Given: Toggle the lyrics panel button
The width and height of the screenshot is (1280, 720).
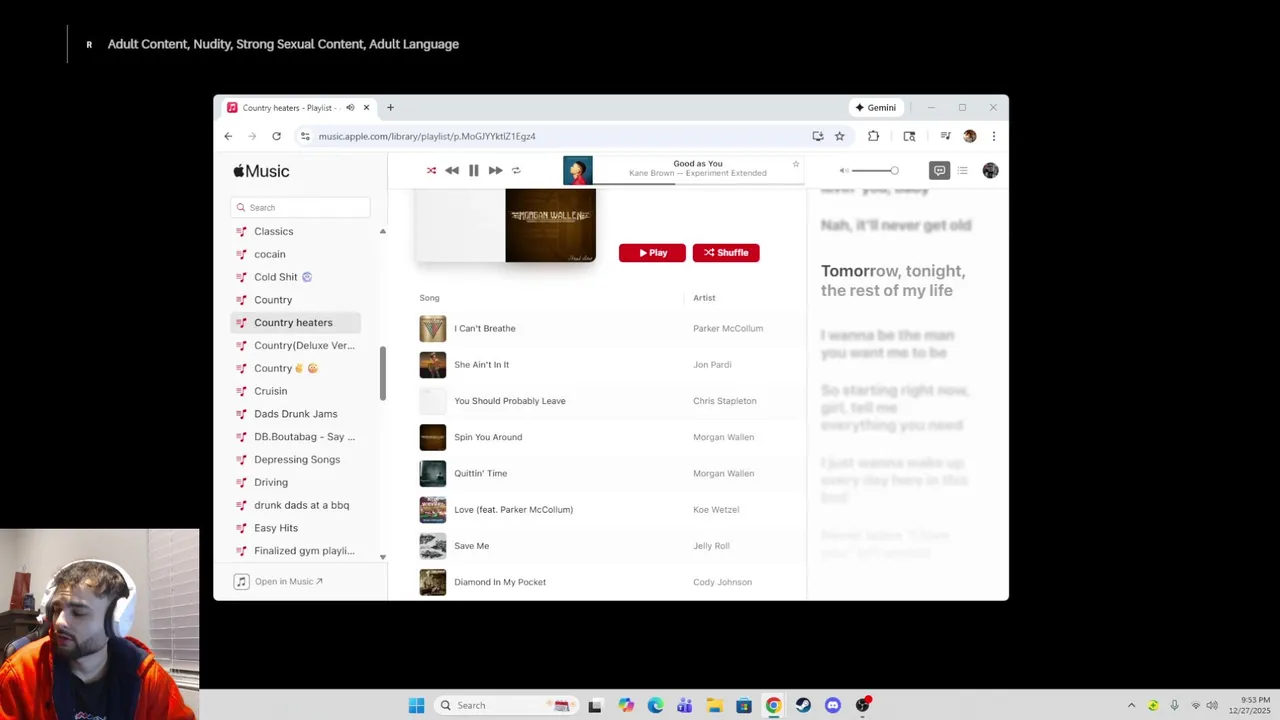Looking at the screenshot, I should click(939, 171).
